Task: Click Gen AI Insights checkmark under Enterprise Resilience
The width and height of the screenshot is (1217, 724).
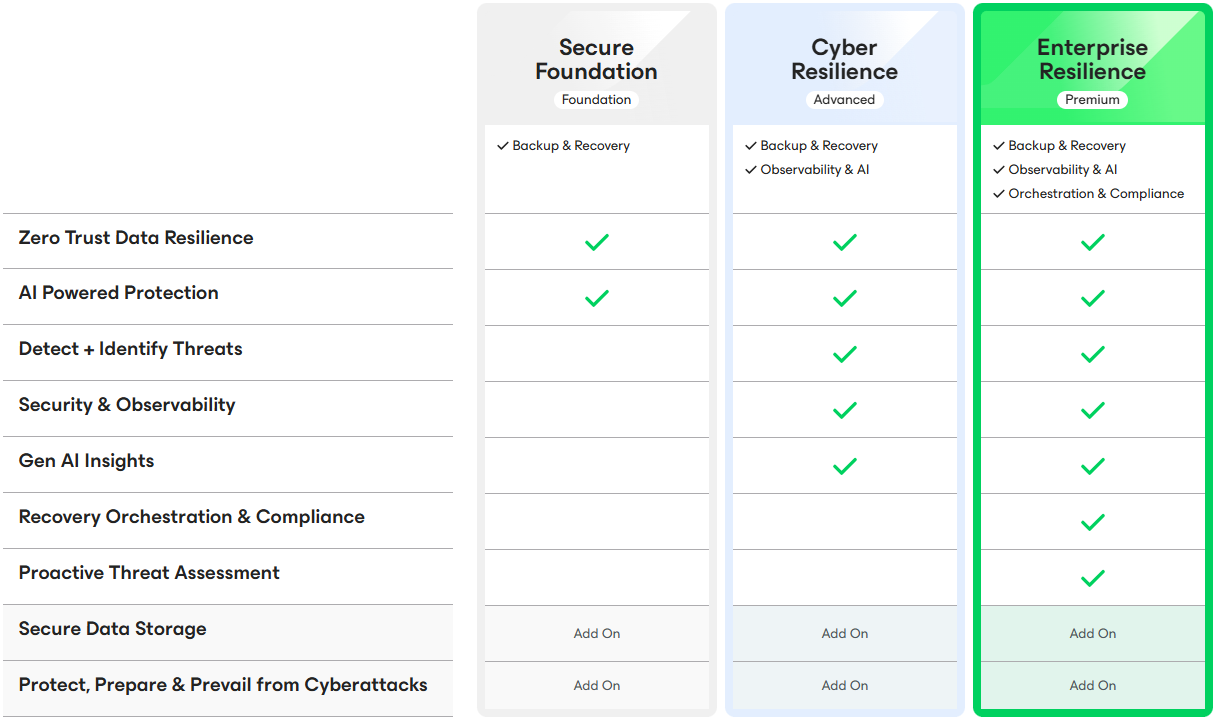Action: point(1093,466)
